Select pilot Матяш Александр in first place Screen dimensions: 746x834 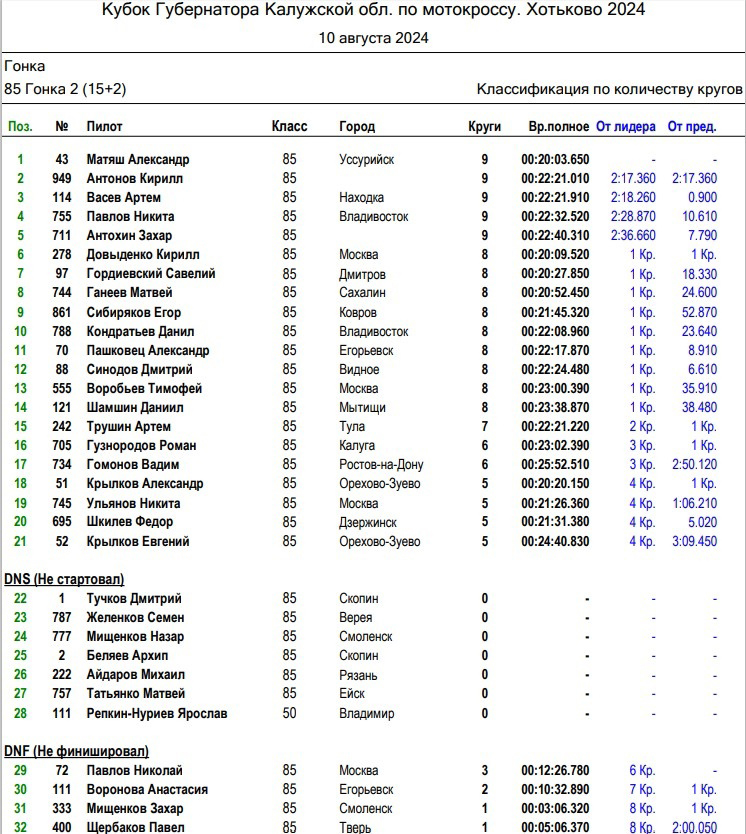[138, 159]
